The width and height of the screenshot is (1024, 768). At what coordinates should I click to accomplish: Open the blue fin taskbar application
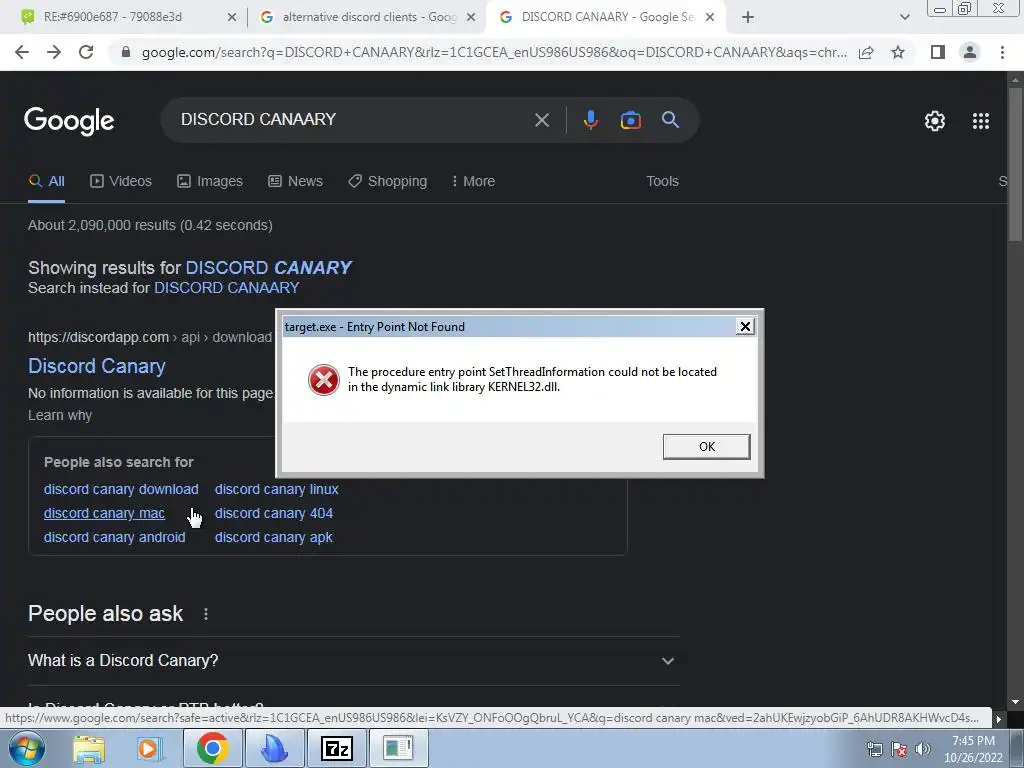pos(274,748)
